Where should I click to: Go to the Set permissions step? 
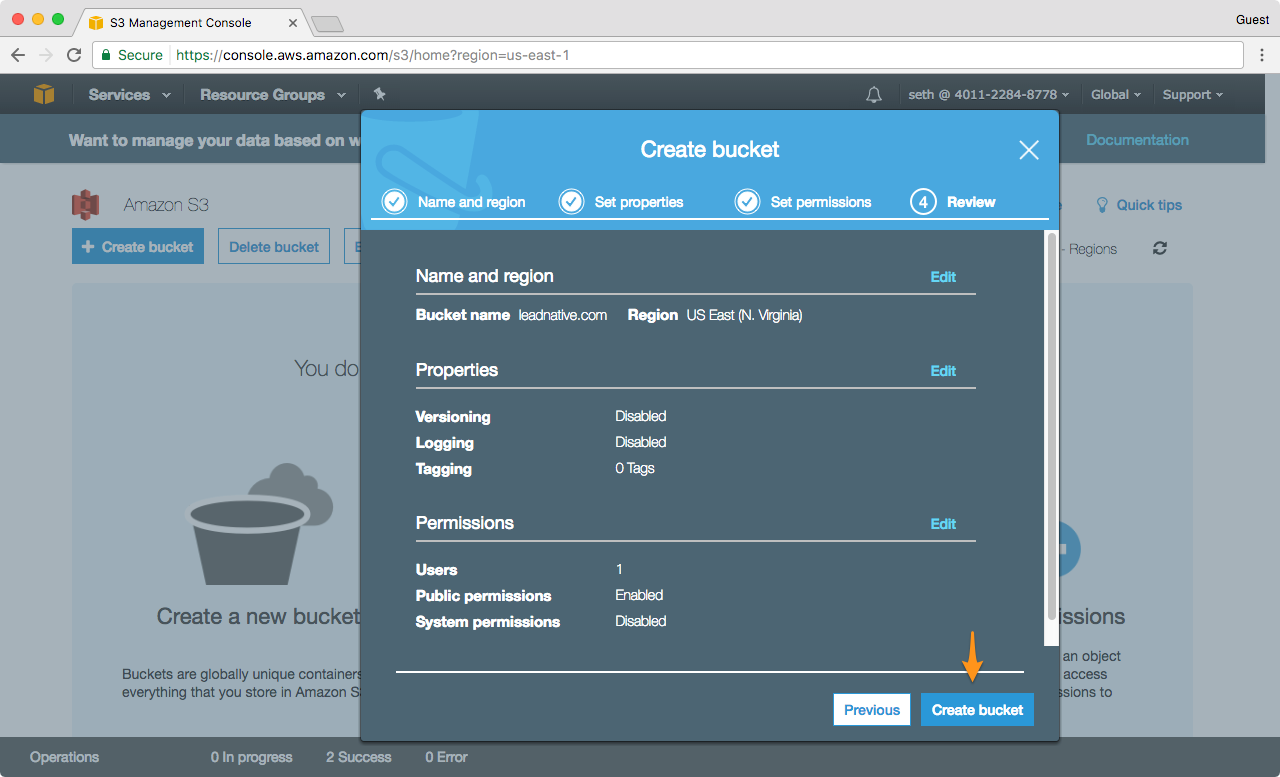804,202
